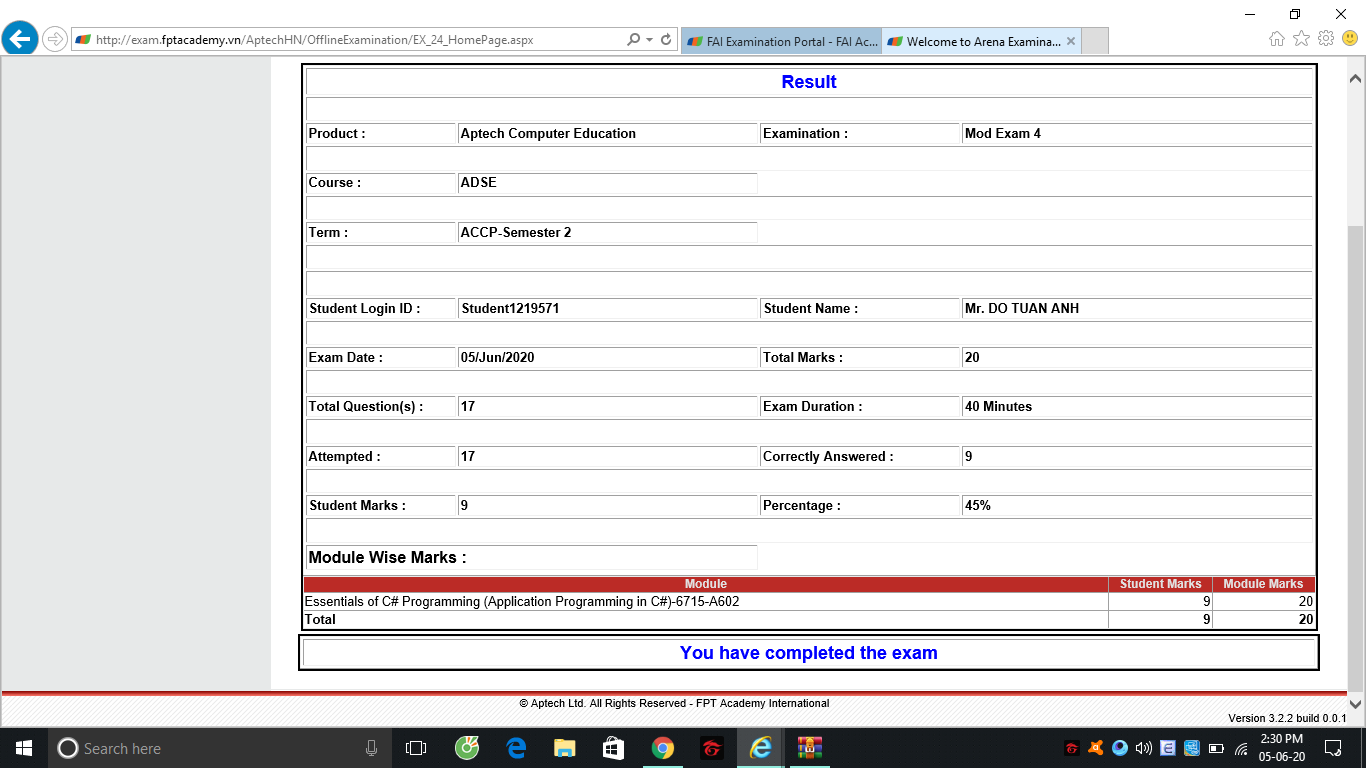
Task: Open the Wi-Fi network tray icon
Action: [x=1241, y=748]
